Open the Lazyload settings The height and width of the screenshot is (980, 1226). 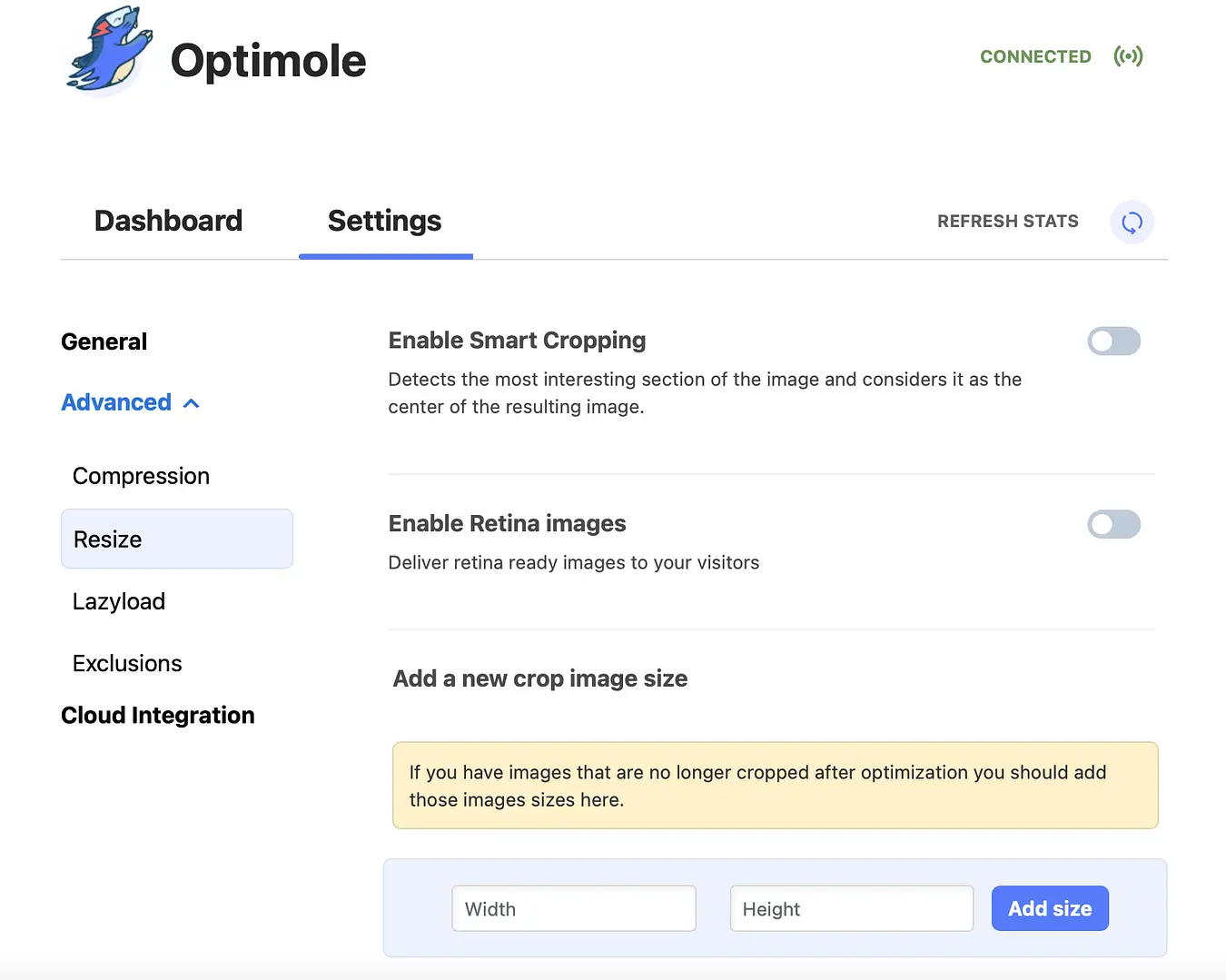coord(119,600)
